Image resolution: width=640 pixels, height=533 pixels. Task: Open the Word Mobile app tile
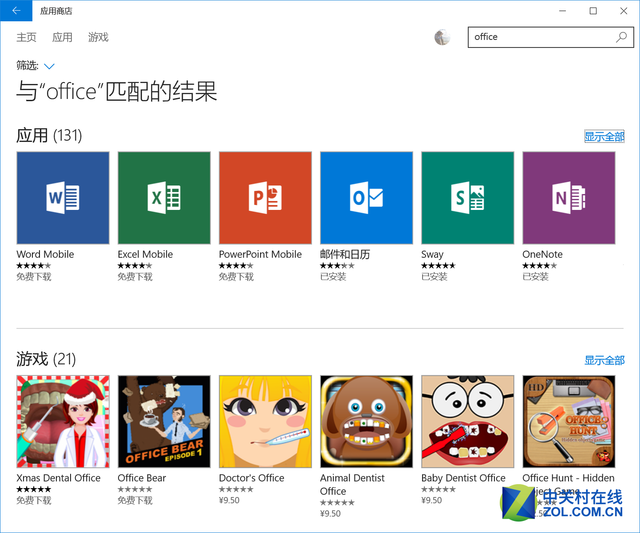(x=63, y=198)
